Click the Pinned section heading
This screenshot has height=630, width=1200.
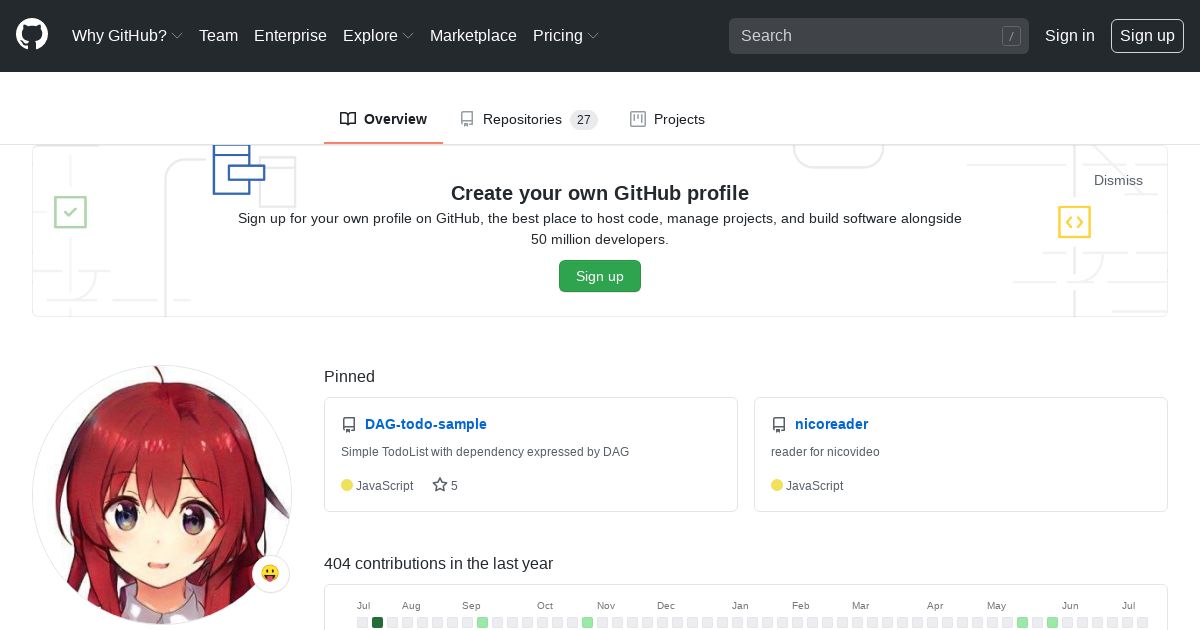click(349, 377)
